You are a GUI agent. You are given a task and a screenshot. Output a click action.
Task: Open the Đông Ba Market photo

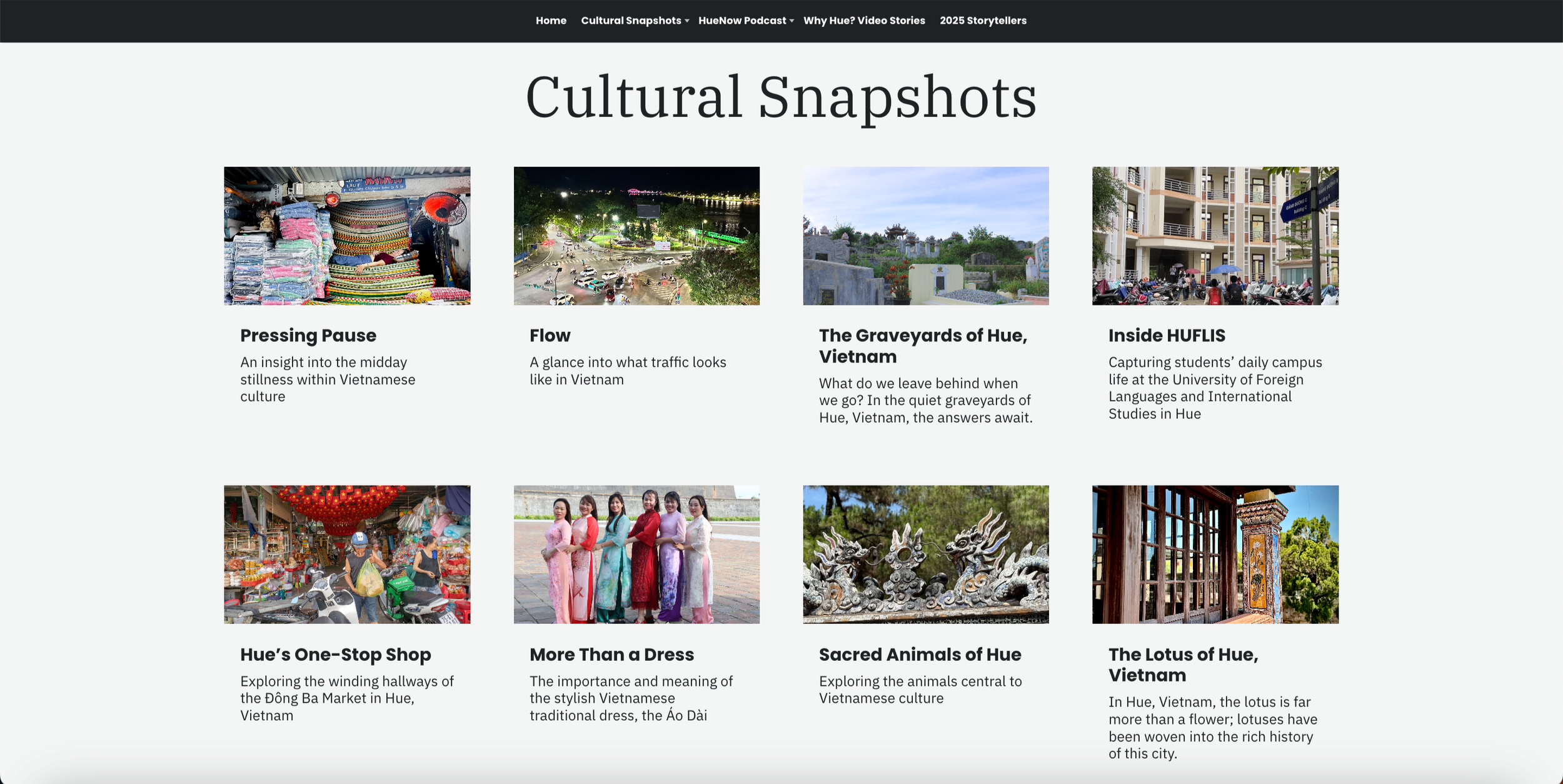[x=347, y=554]
